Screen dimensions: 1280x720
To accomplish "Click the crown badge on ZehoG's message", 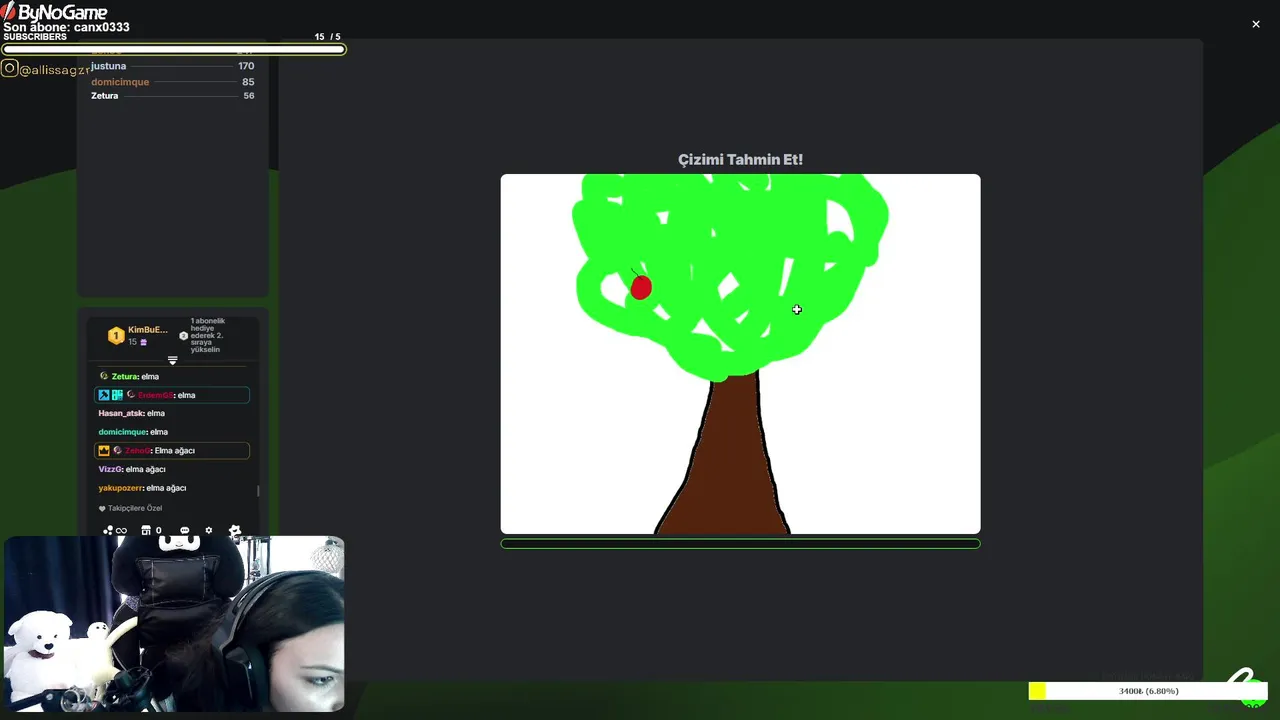I will (103, 450).
